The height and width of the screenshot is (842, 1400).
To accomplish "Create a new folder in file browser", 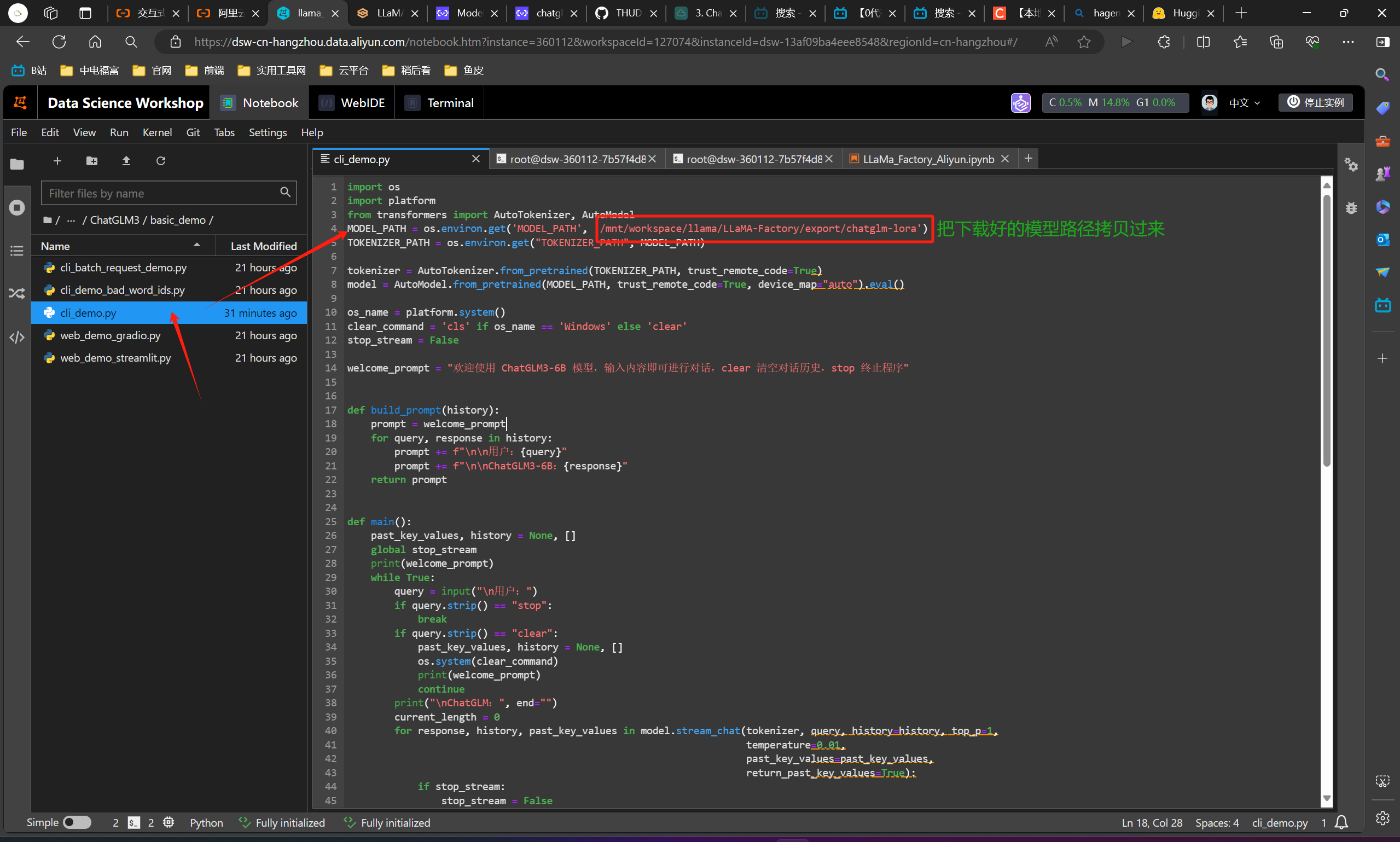I will [x=92, y=161].
